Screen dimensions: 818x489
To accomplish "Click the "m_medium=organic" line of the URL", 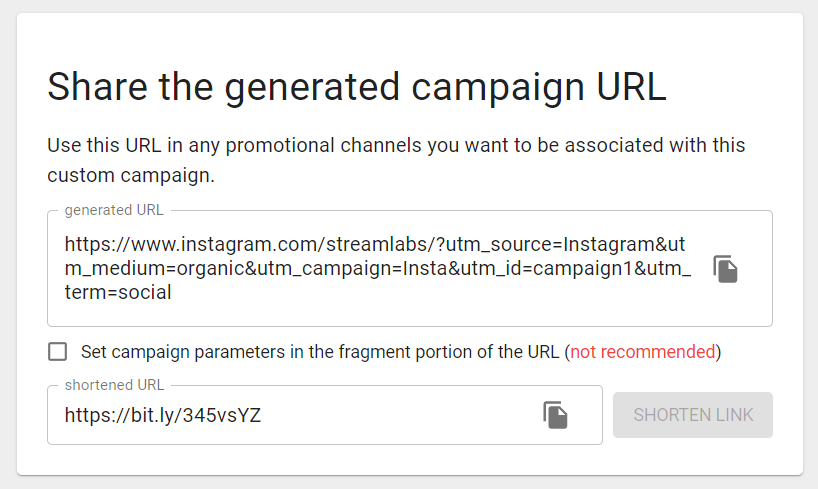I will pos(378,268).
